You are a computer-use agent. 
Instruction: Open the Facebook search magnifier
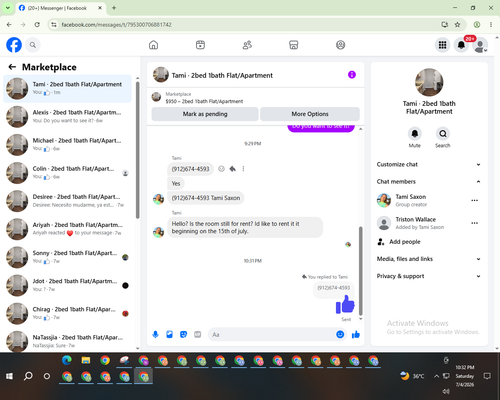pyautogui.click(x=33, y=45)
